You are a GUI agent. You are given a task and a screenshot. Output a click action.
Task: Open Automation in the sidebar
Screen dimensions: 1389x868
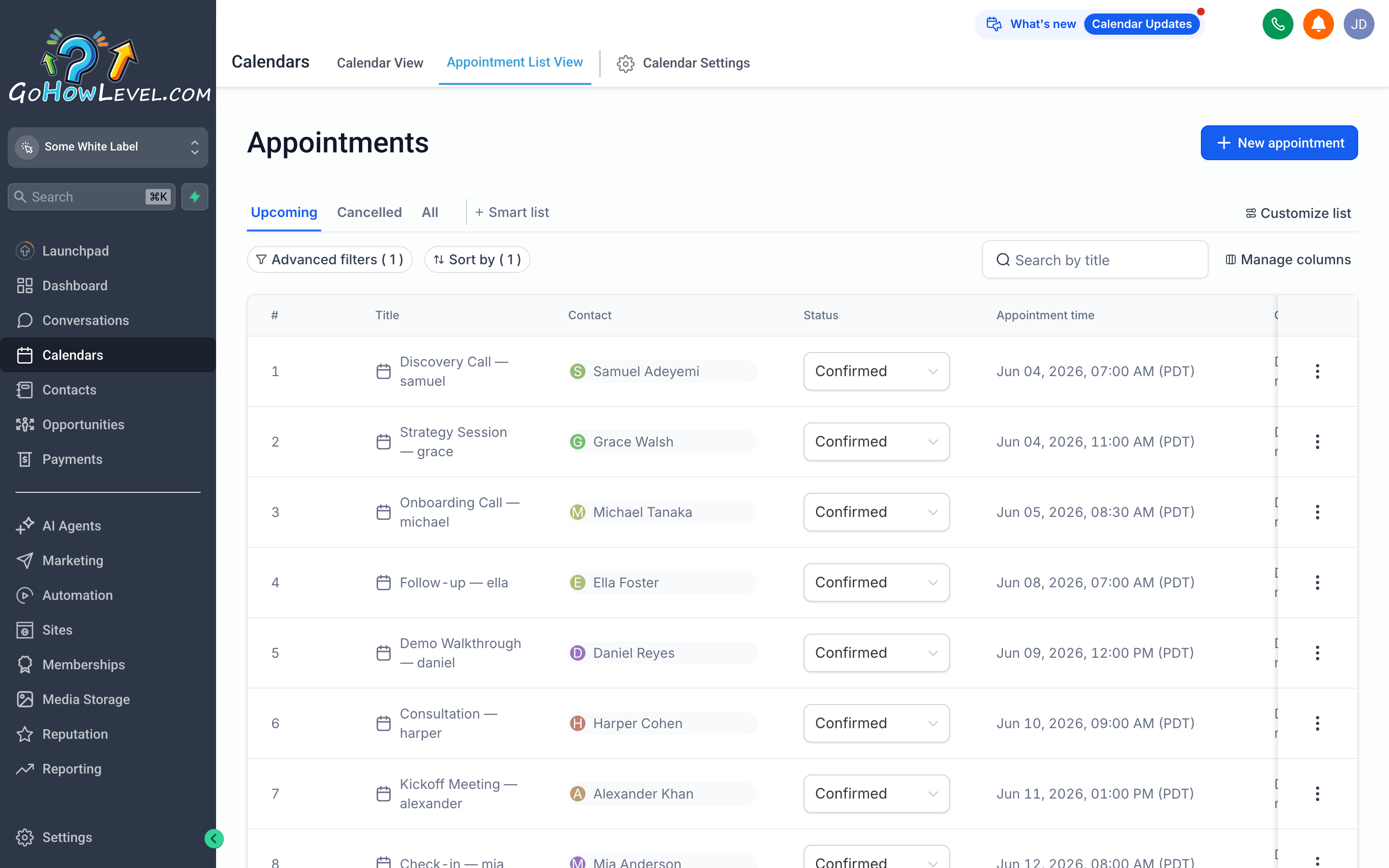[x=108, y=596]
